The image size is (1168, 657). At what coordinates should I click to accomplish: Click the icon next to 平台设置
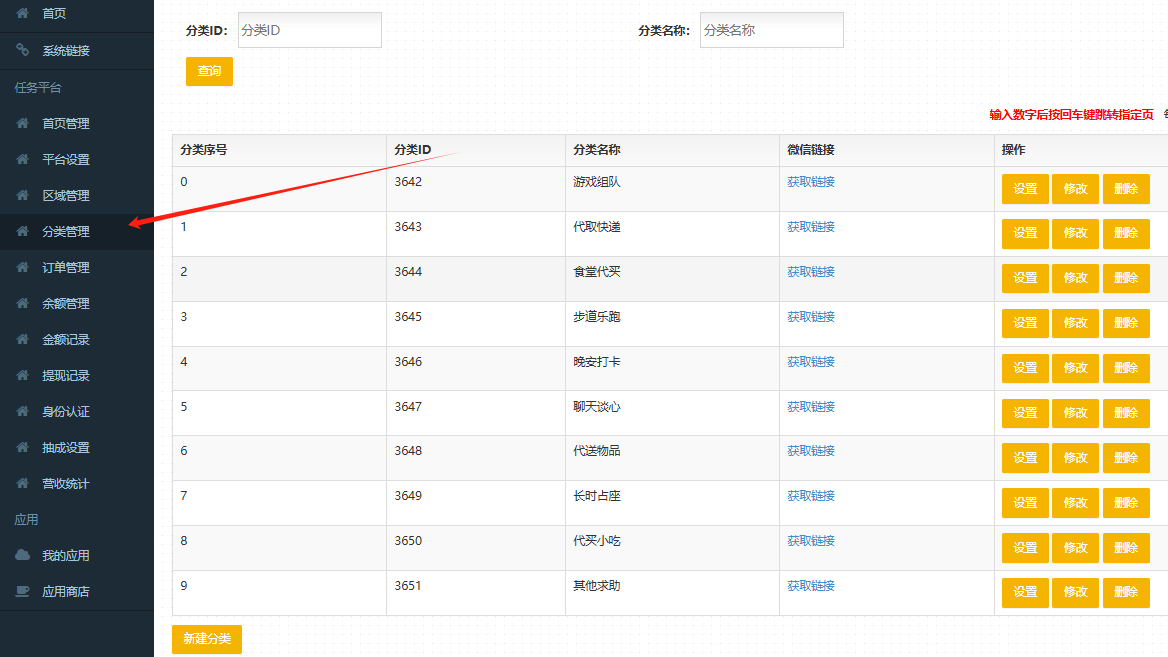[x=22, y=160]
